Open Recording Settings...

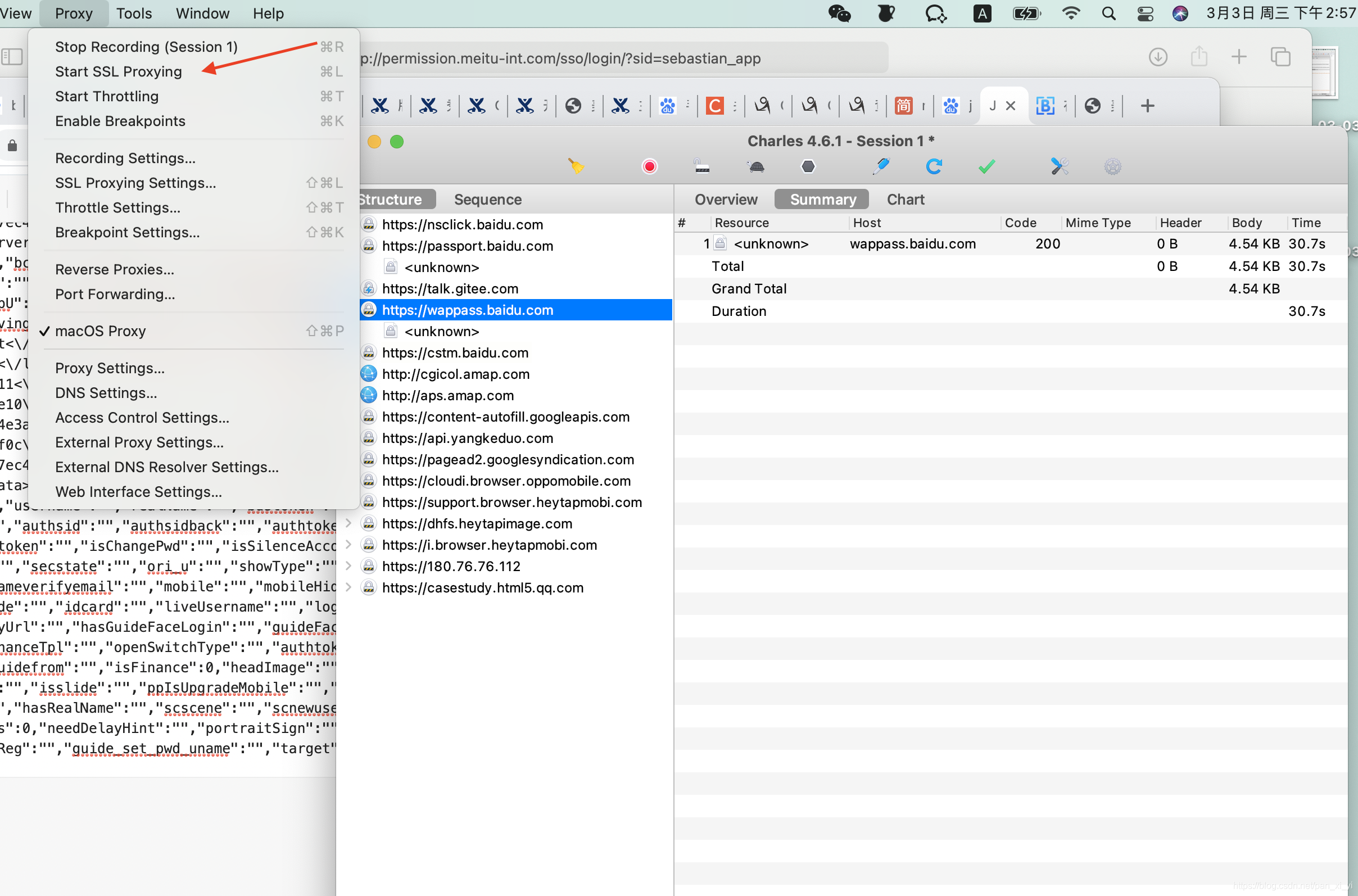point(194,159)
